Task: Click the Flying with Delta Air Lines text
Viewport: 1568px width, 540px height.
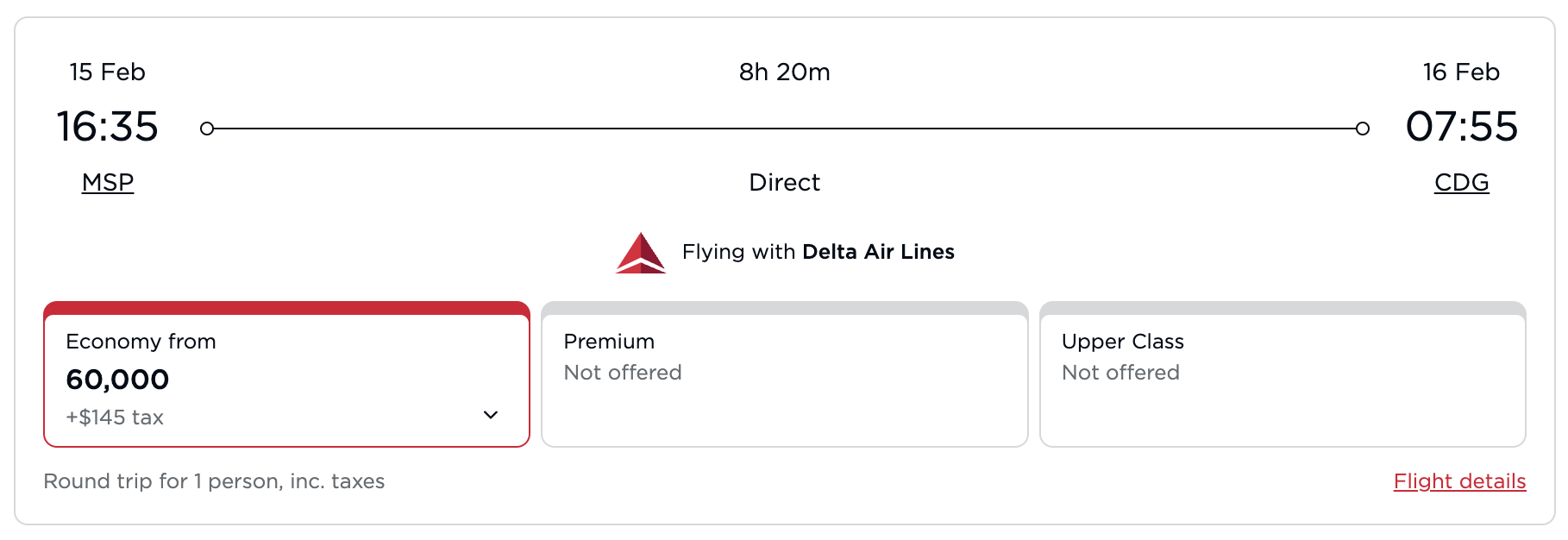Action: [817, 252]
